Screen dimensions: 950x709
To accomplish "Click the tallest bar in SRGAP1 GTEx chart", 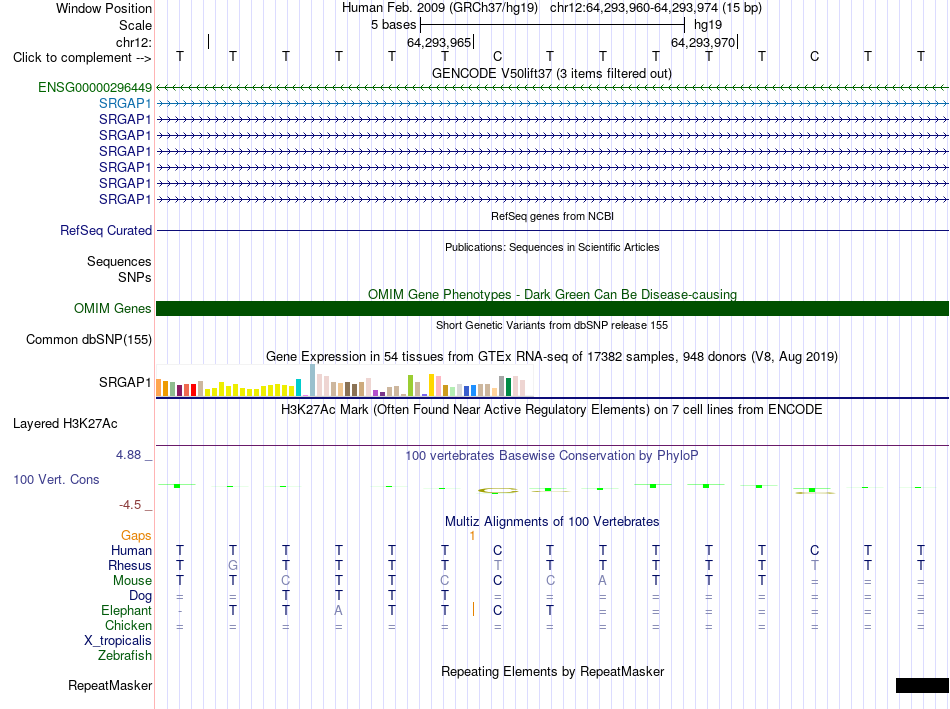I will [313, 380].
